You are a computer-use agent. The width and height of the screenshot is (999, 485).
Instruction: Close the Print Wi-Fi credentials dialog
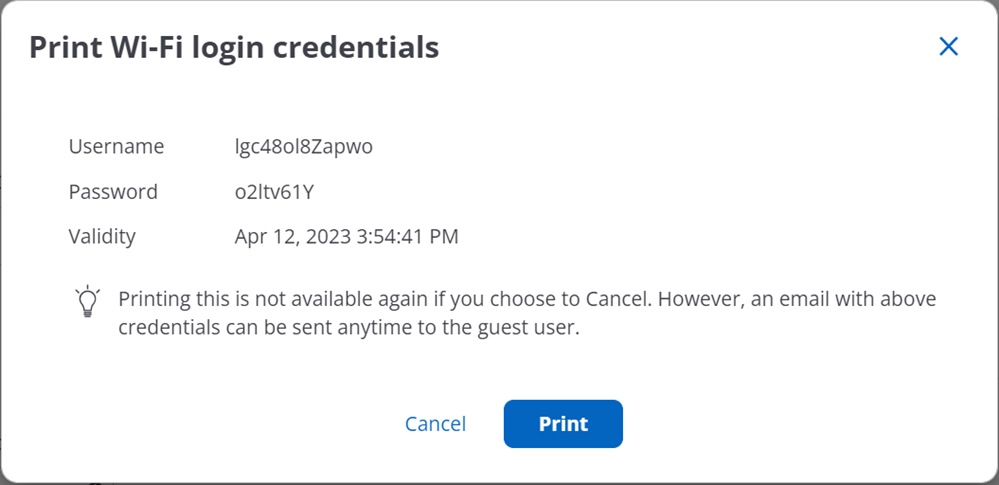click(x=948, y=47)
